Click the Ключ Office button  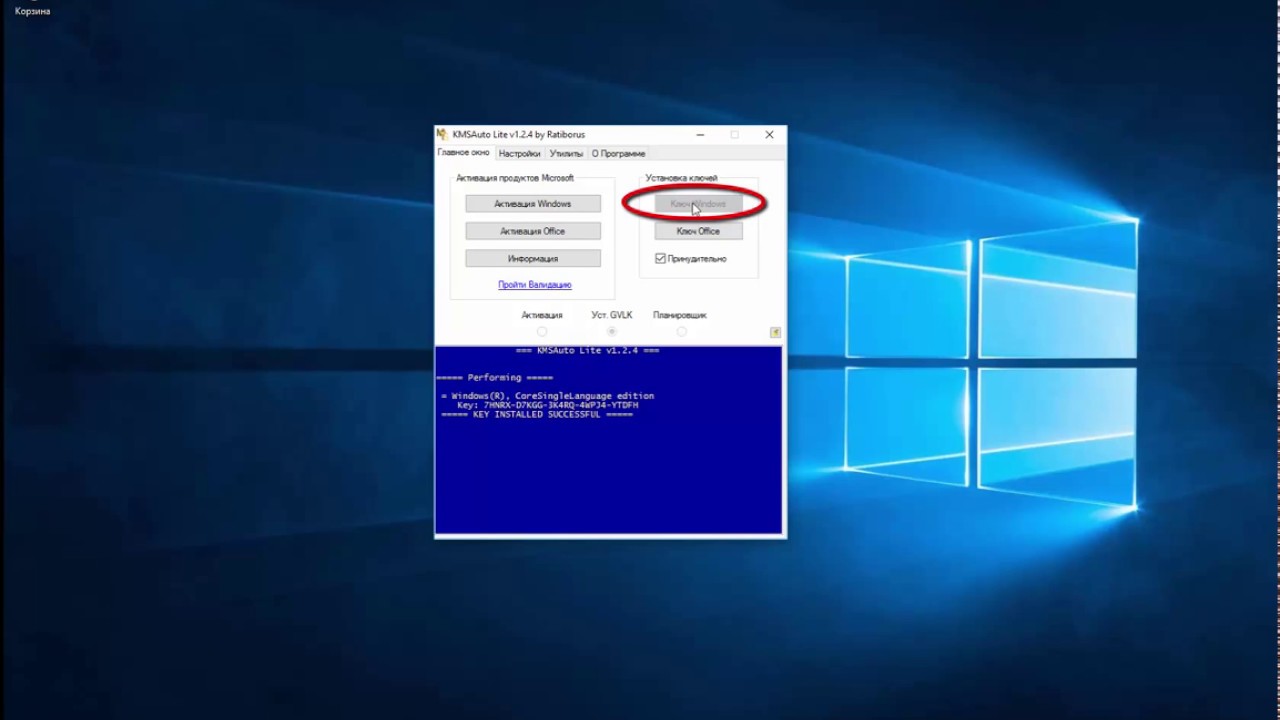[698, 231]
